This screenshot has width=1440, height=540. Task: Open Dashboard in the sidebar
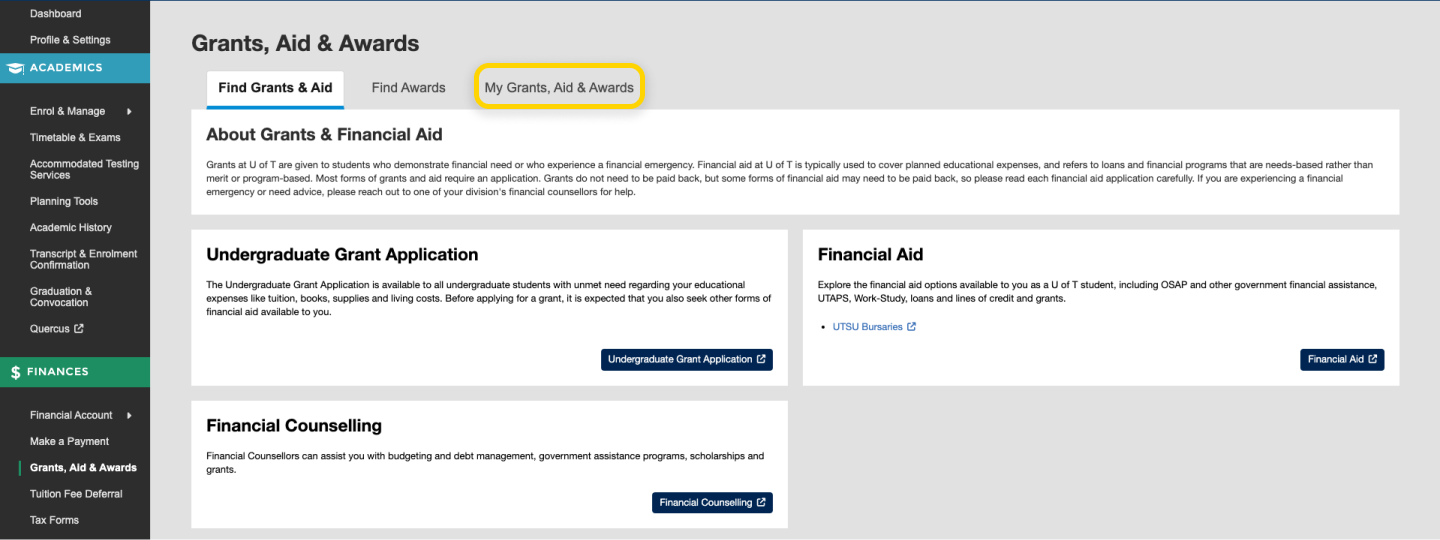(x=56, y=14)
